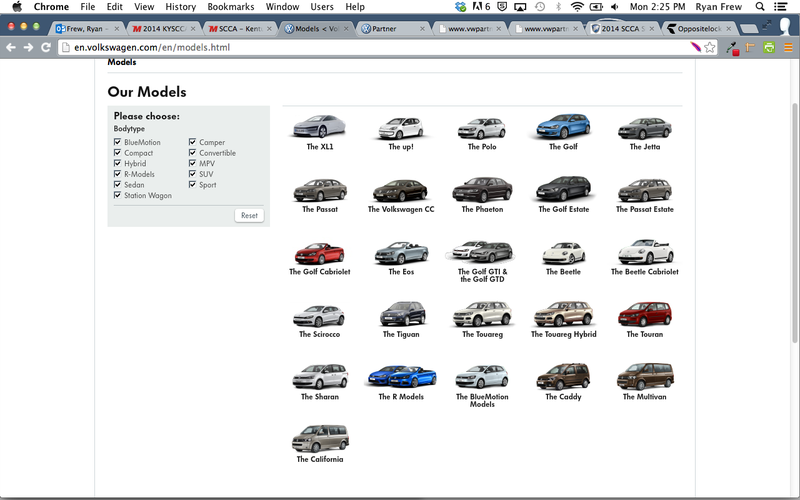This screenshot has width=800, height=500.
Task: Bookmark page with star icon
Action: 710,47
